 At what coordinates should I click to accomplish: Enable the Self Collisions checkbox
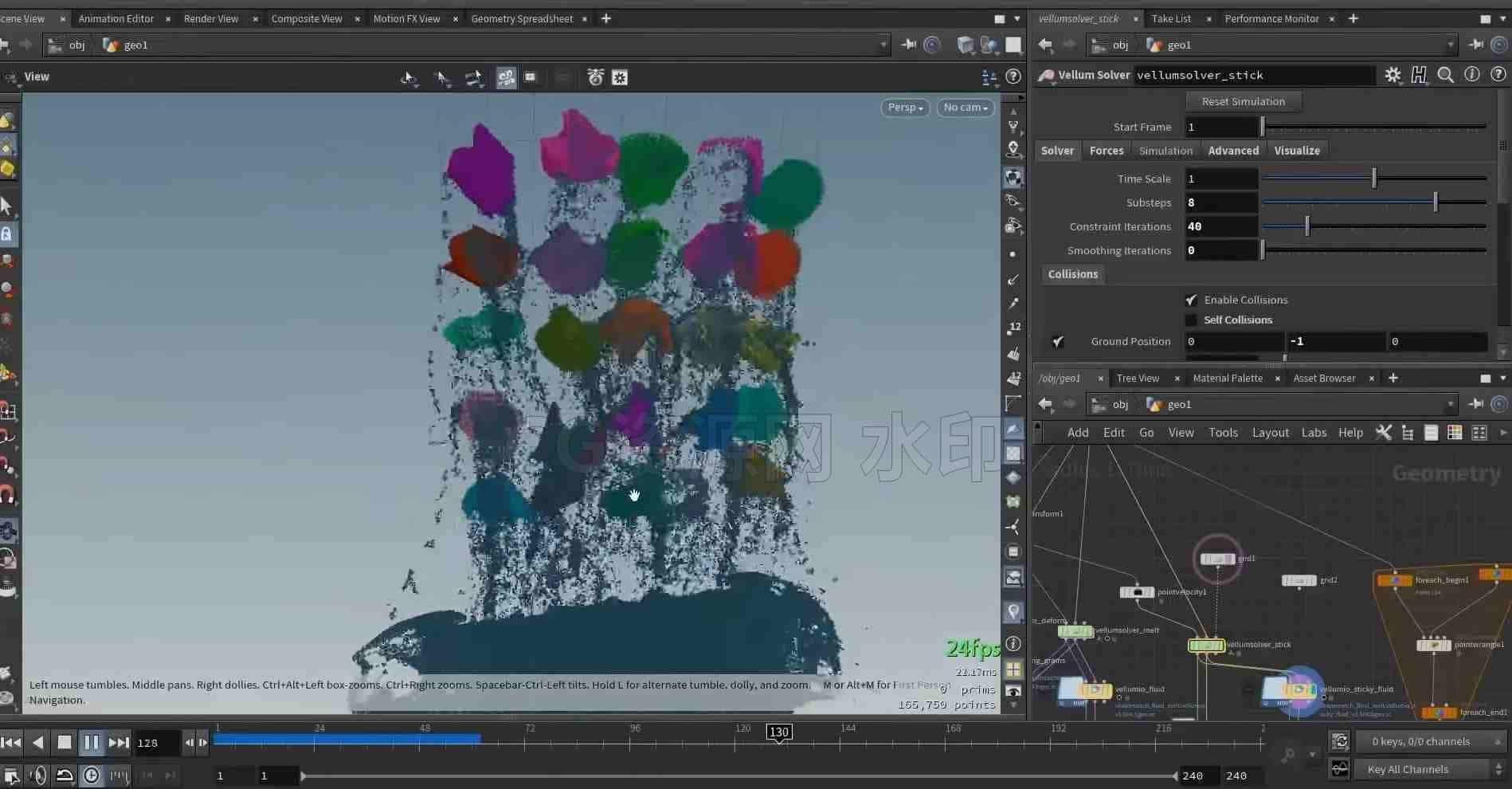click(x=1191, y=320)
